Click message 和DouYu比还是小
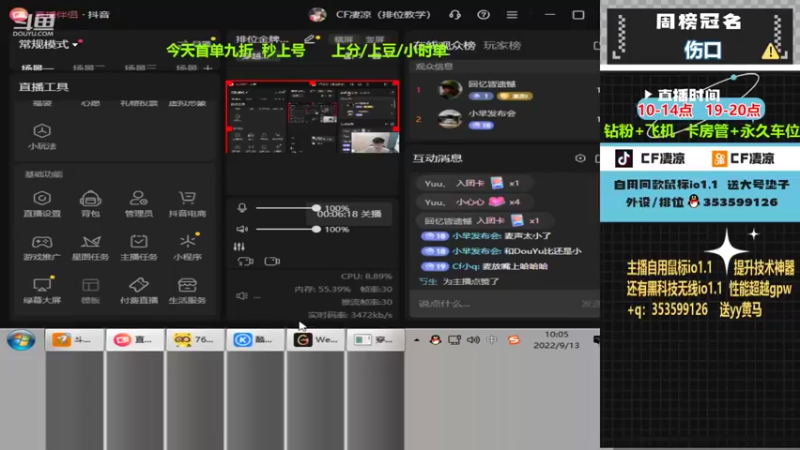The width and height of the screenshot is (800, 450). tap(542, 251)
